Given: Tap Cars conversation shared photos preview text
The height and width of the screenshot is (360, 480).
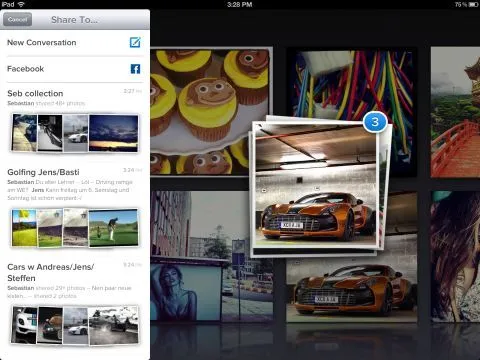Looking at the screenshot, I should click(69, 292).
